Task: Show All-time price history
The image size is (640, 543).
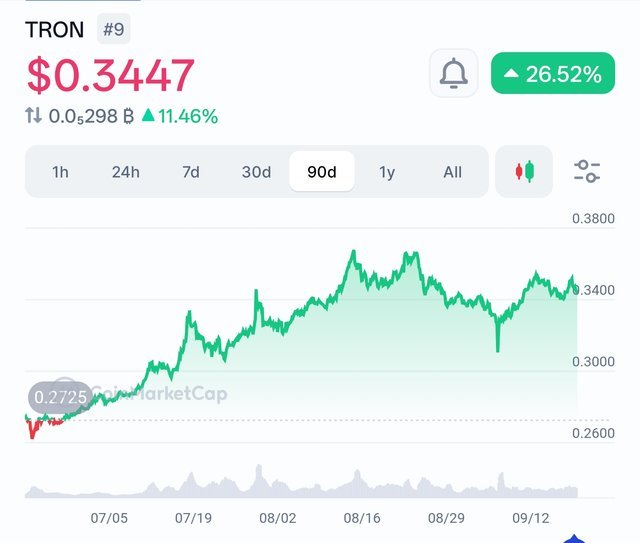Action: point(452,172)
